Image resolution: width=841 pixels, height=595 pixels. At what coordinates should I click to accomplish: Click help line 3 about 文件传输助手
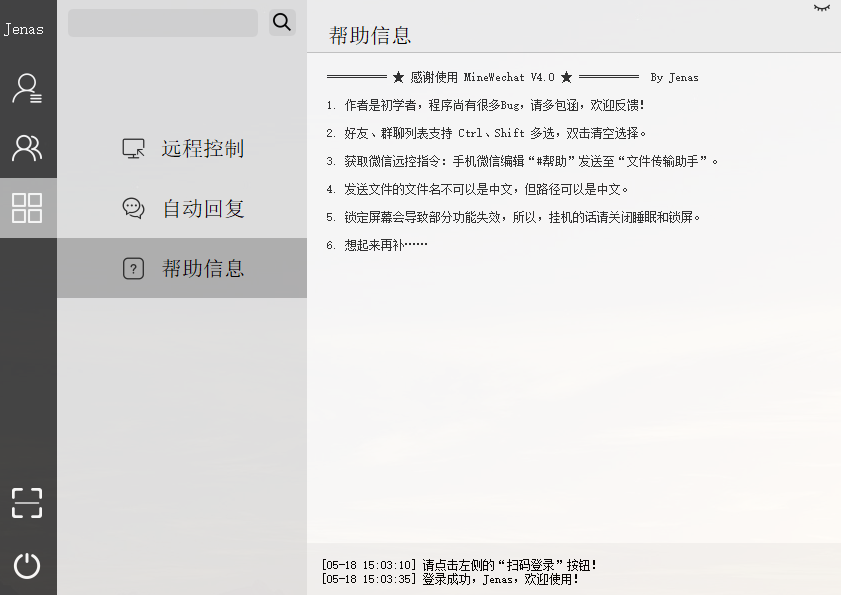click(x=522, y=161)
